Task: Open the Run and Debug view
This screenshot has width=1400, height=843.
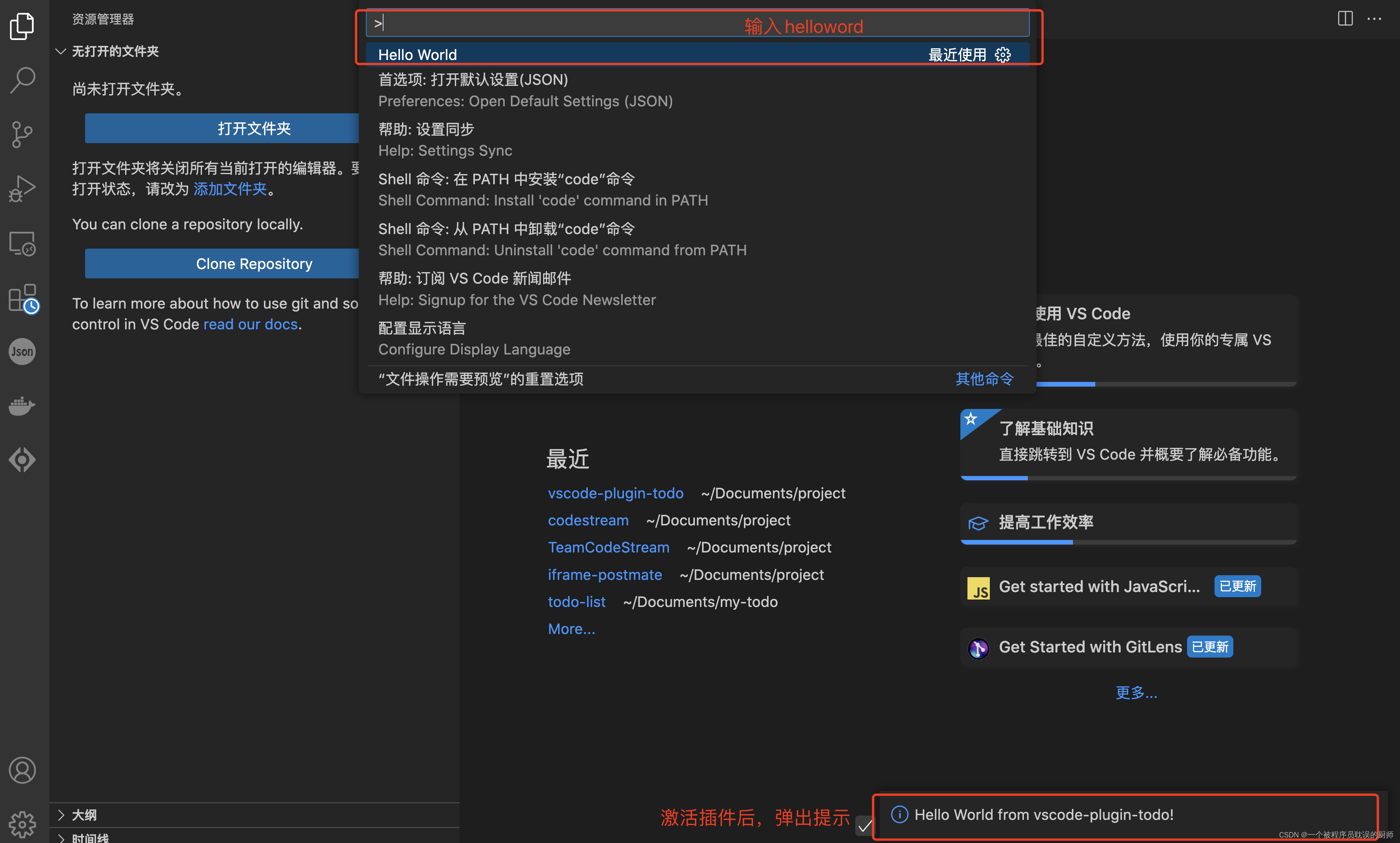Action: 22,189
